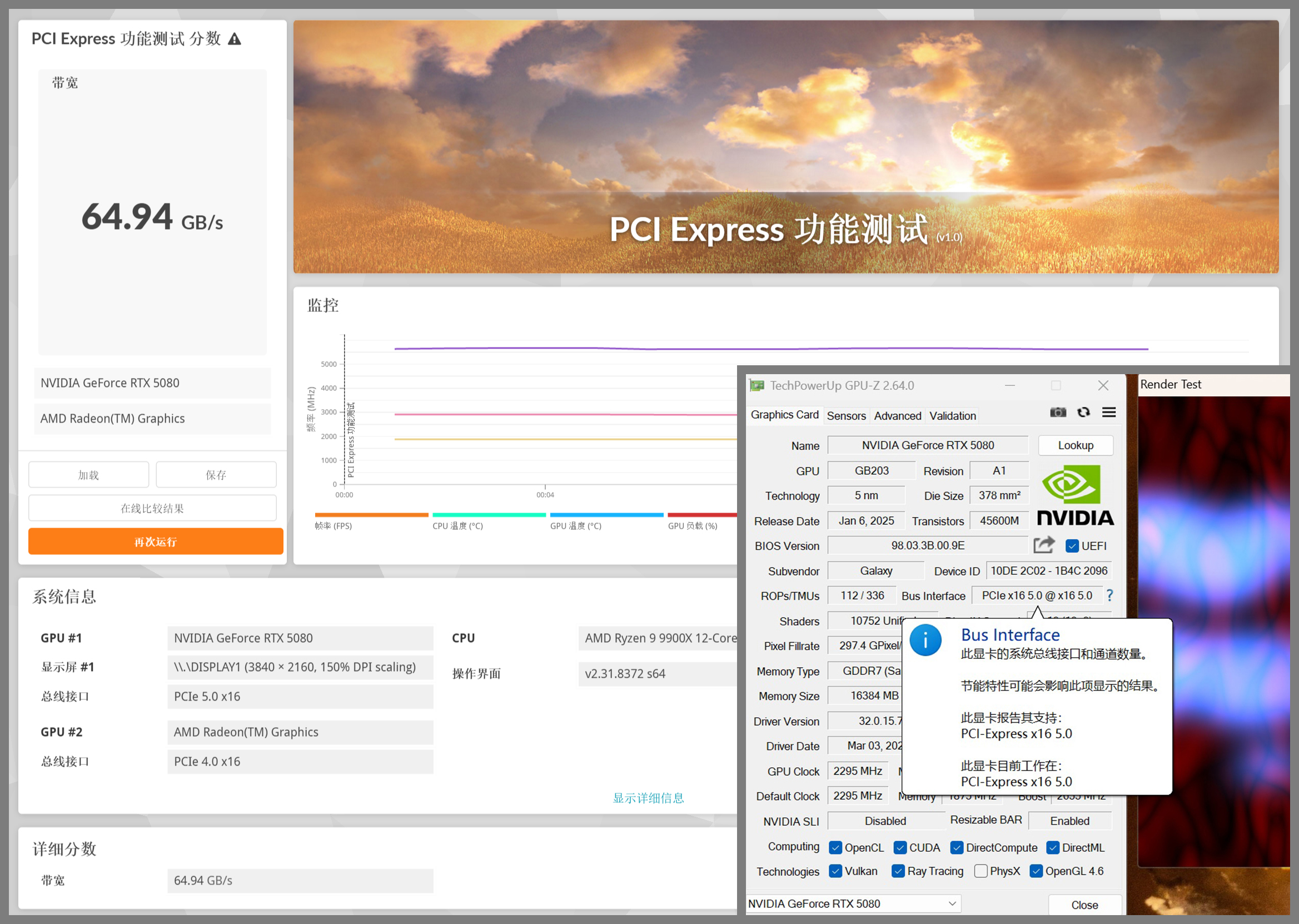Toggle the PhysX checkbox
The image size is (1299, 924).
981,871
